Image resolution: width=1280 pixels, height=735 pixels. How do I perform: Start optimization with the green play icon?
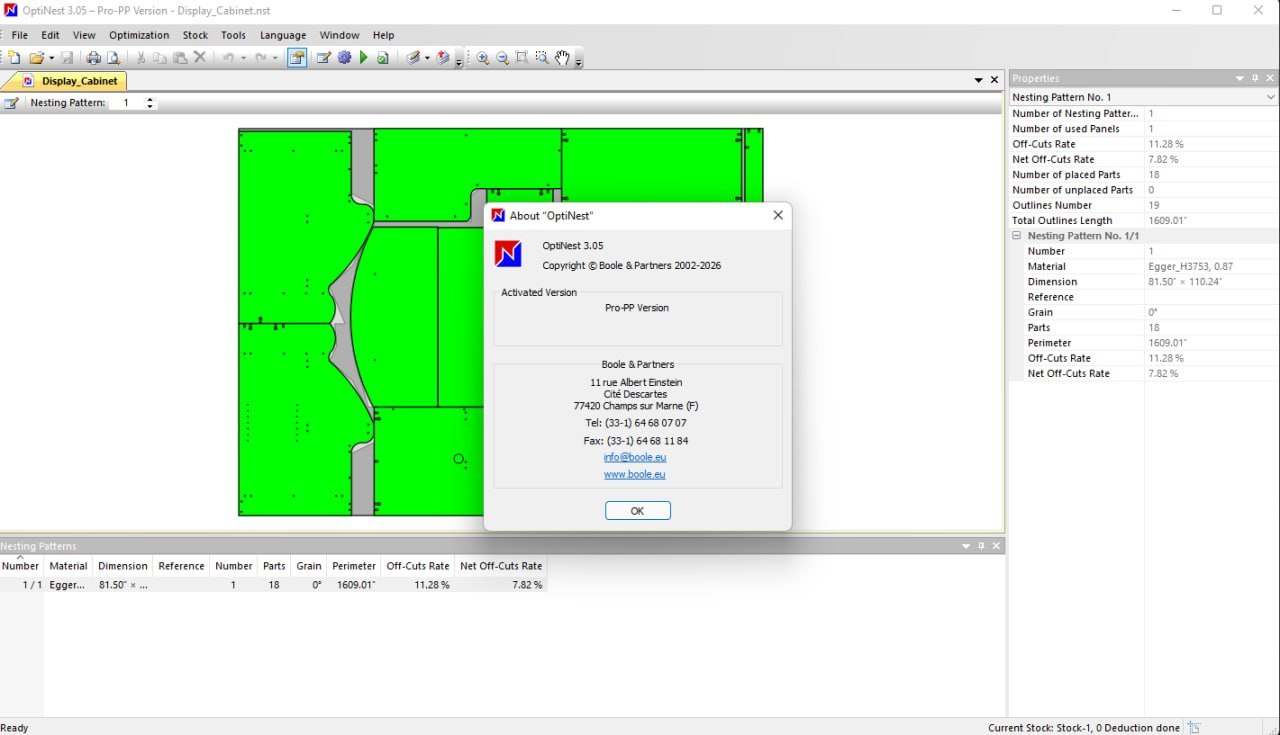[364, 58]
